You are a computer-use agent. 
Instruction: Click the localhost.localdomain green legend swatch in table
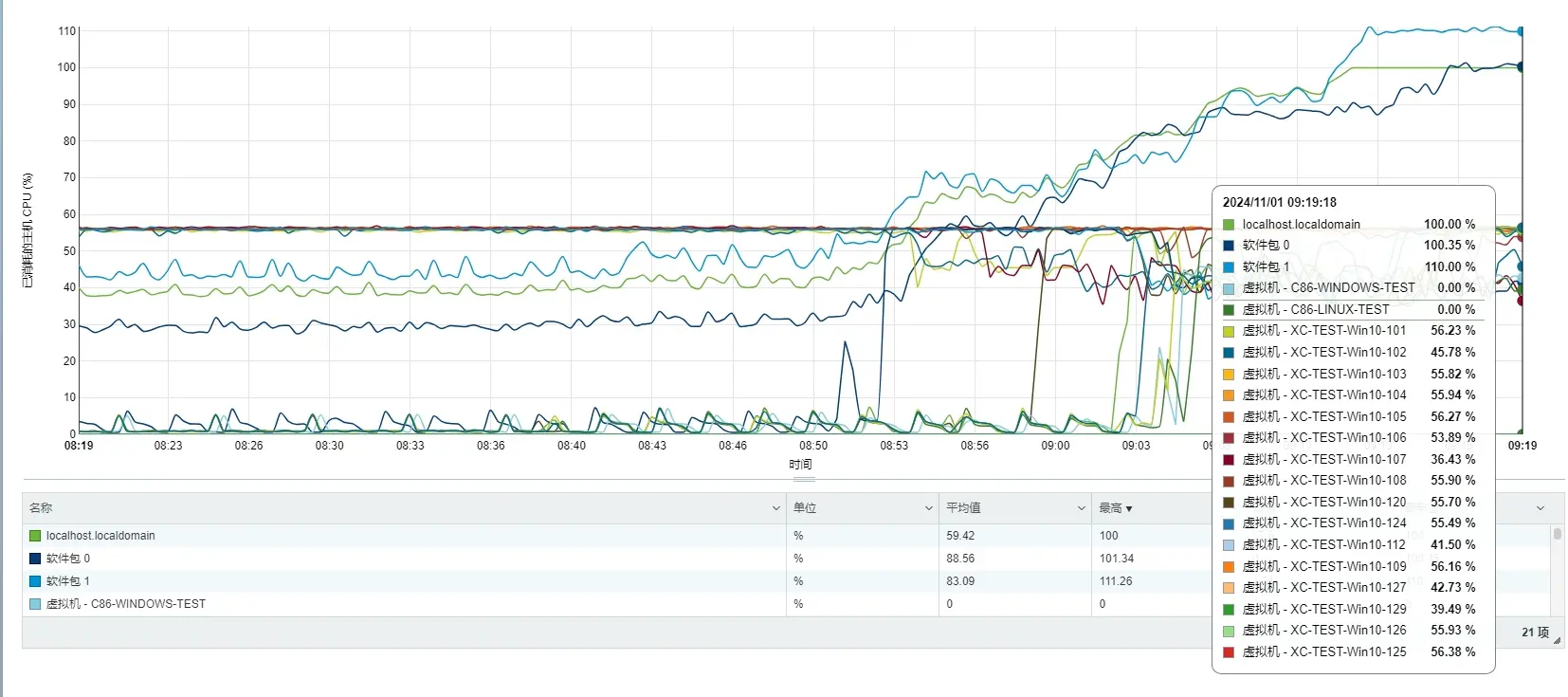(35, 536)
